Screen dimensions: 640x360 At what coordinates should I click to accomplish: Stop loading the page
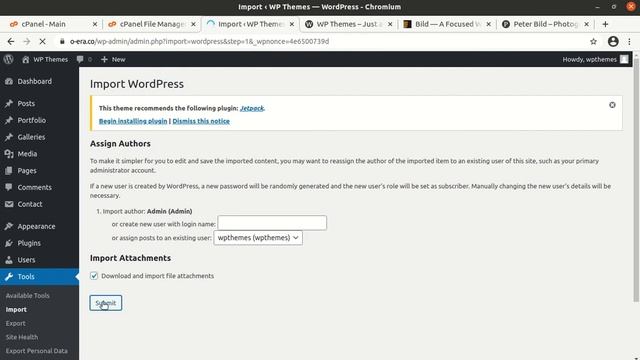(x=42, y=41)
